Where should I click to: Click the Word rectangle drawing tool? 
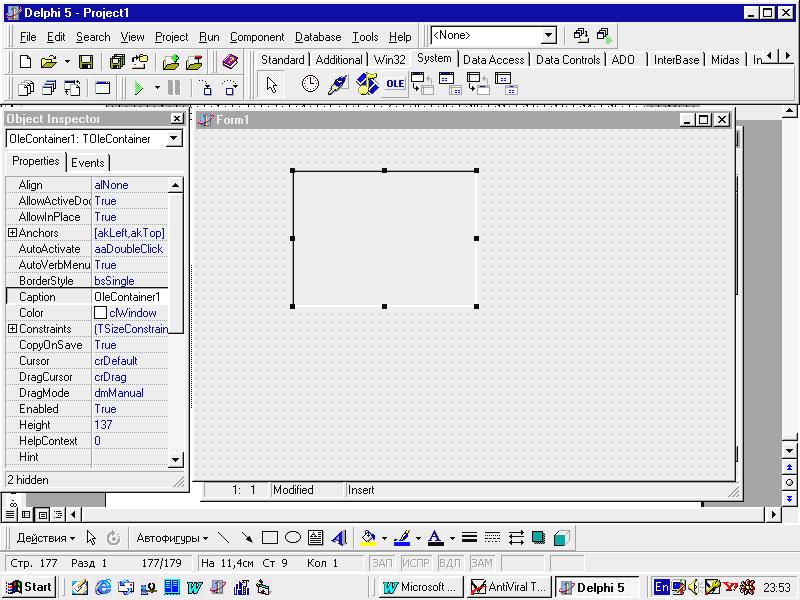pyautogui.click(x=270, y=538)
